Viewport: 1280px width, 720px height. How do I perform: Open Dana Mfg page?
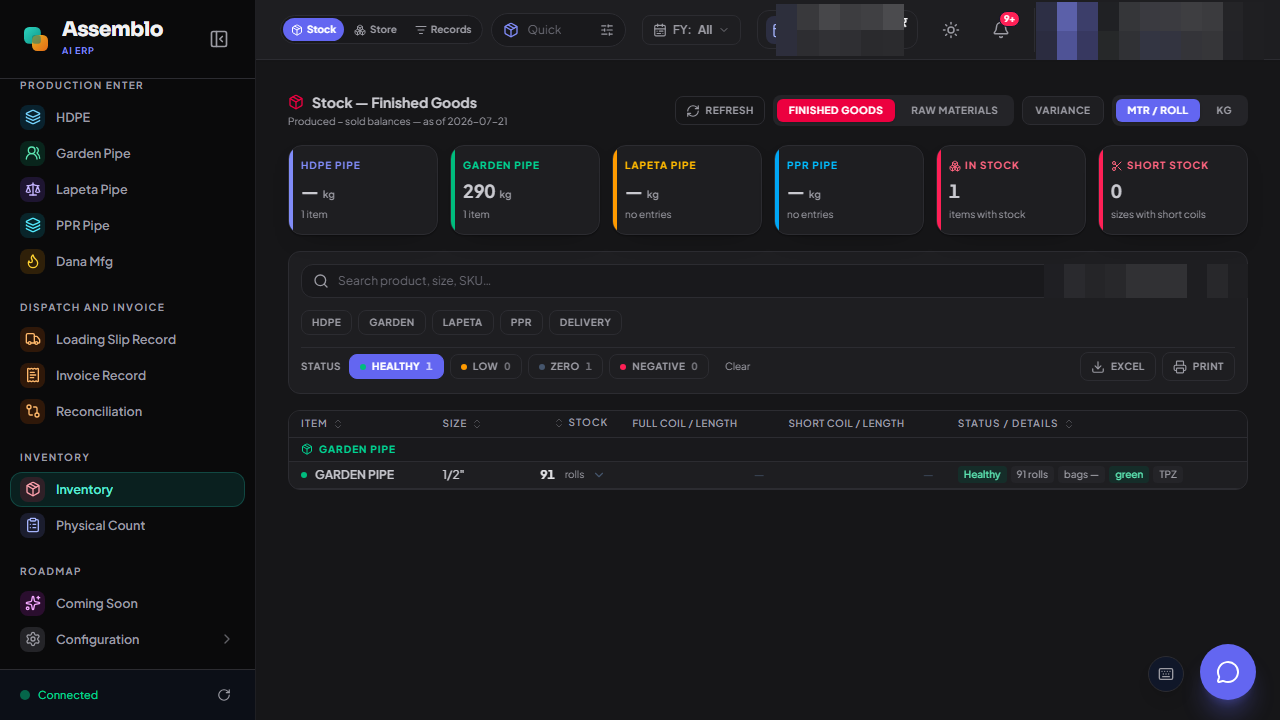(127, 261)
